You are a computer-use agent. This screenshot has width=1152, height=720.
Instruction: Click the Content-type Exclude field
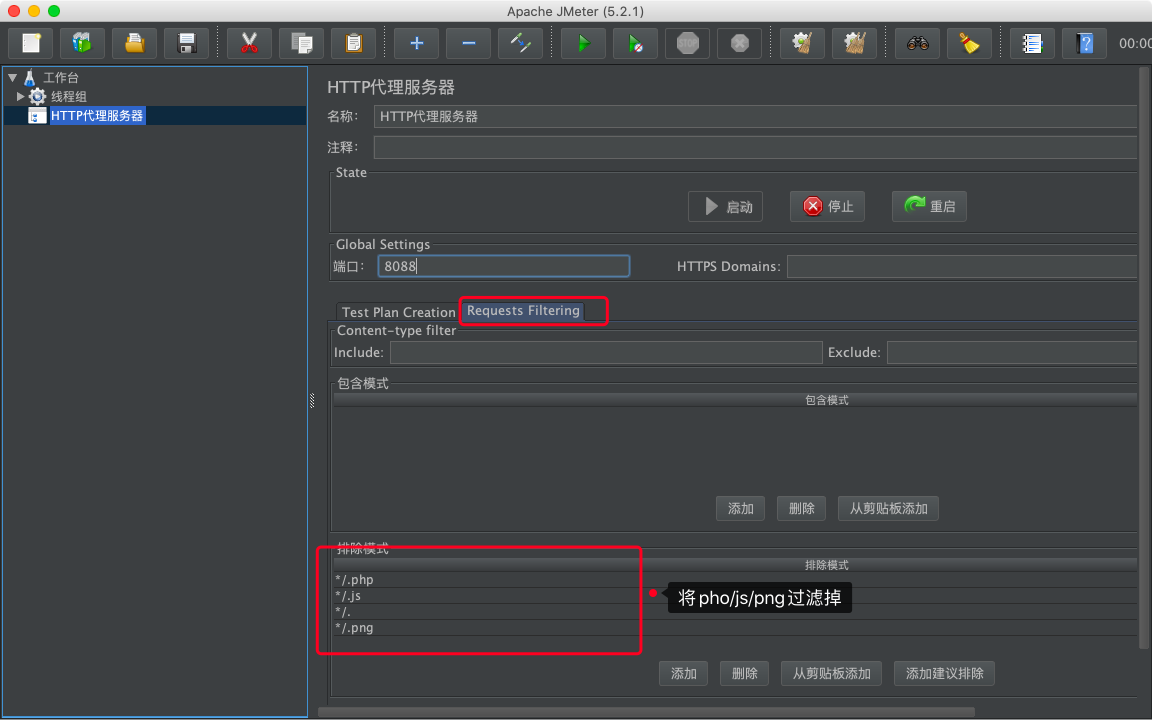[1012, 353]
